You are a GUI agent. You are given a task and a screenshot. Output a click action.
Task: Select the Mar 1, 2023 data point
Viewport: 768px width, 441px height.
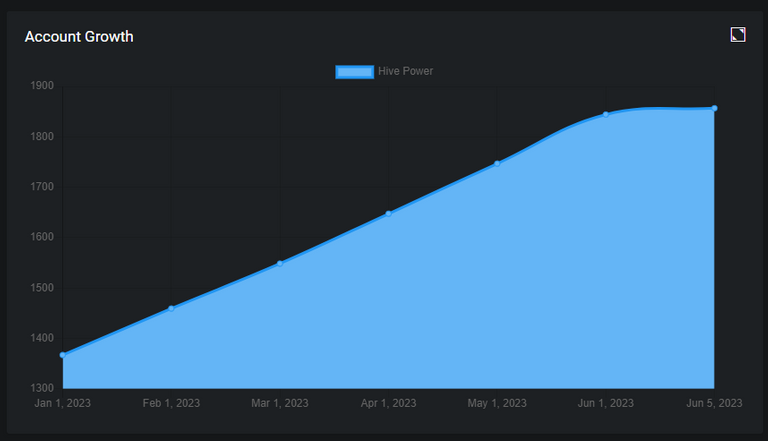(x=280, y=263)
